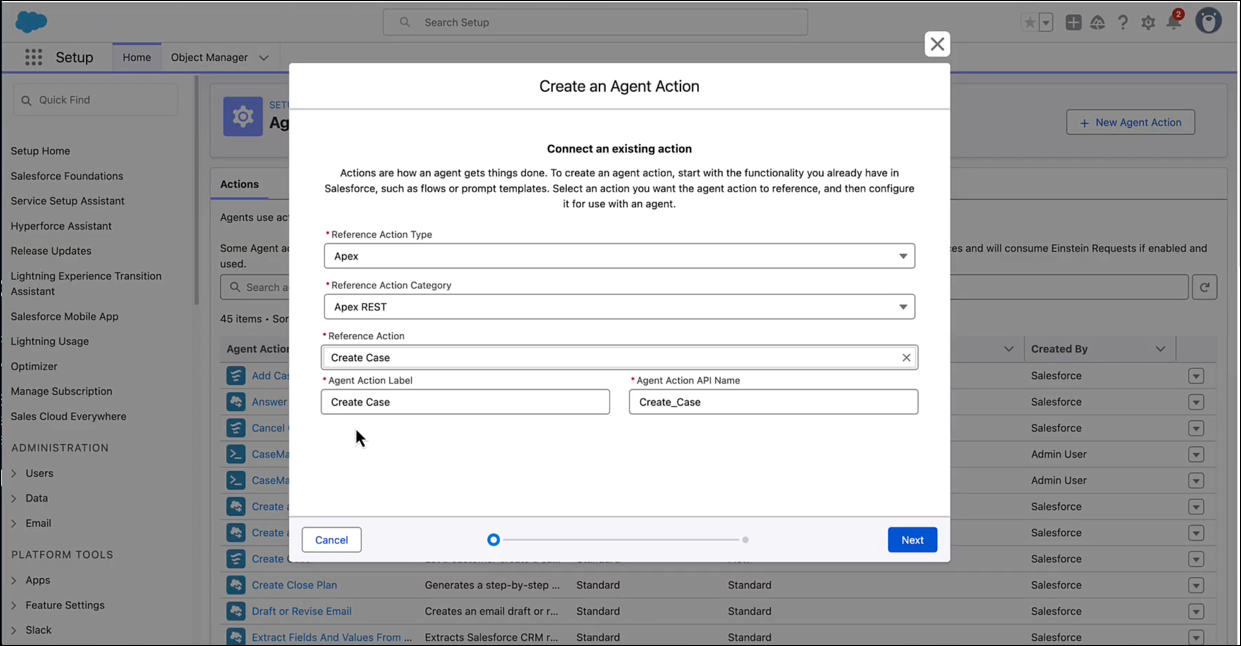Open the user profile avatar

point(1209,21)
